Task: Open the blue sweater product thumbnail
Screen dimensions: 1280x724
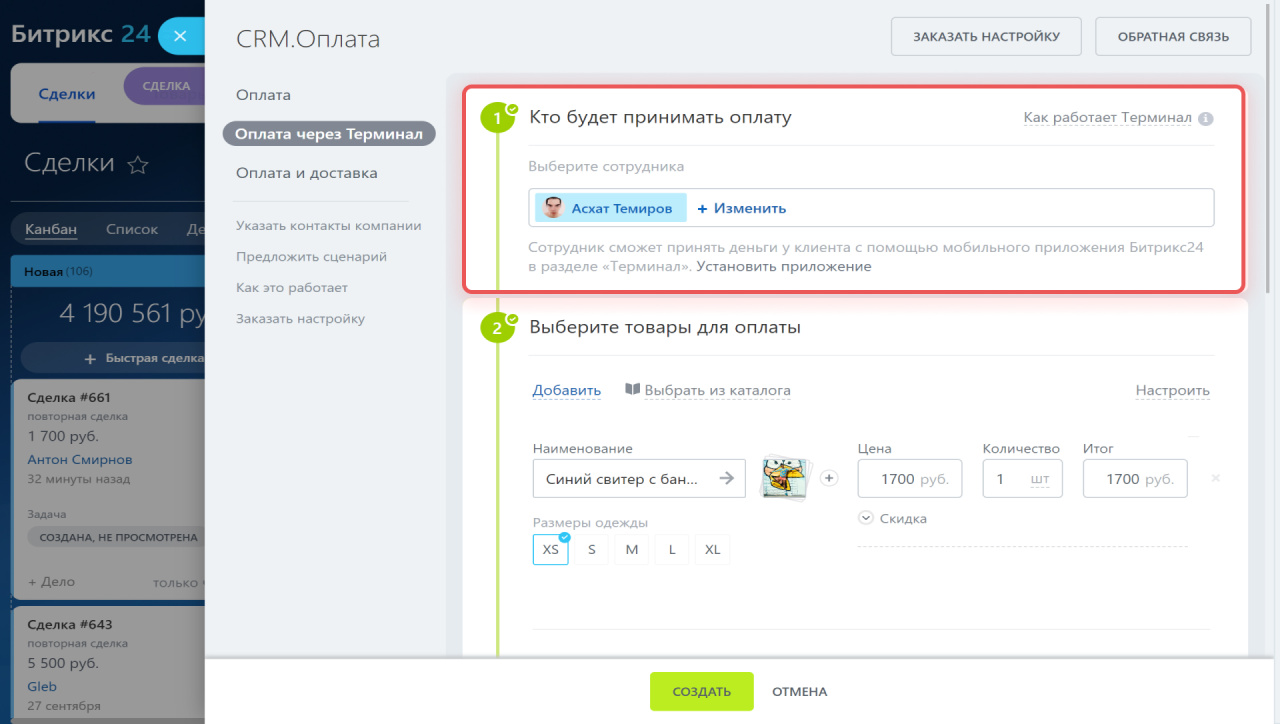Action: pyautogui.click(x=785, y=478)
